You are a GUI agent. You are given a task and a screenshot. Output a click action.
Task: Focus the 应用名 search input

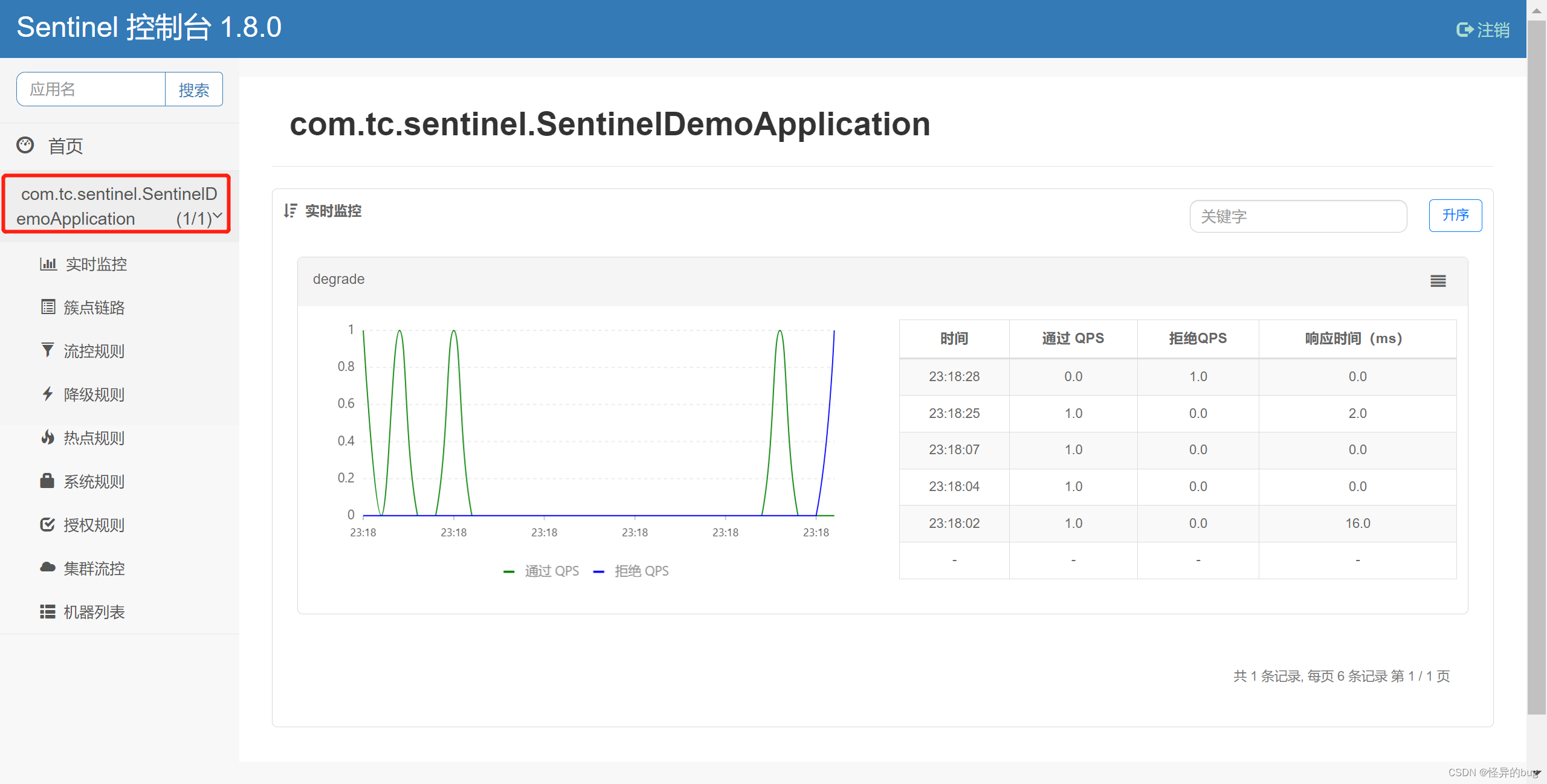coord(91,89)
